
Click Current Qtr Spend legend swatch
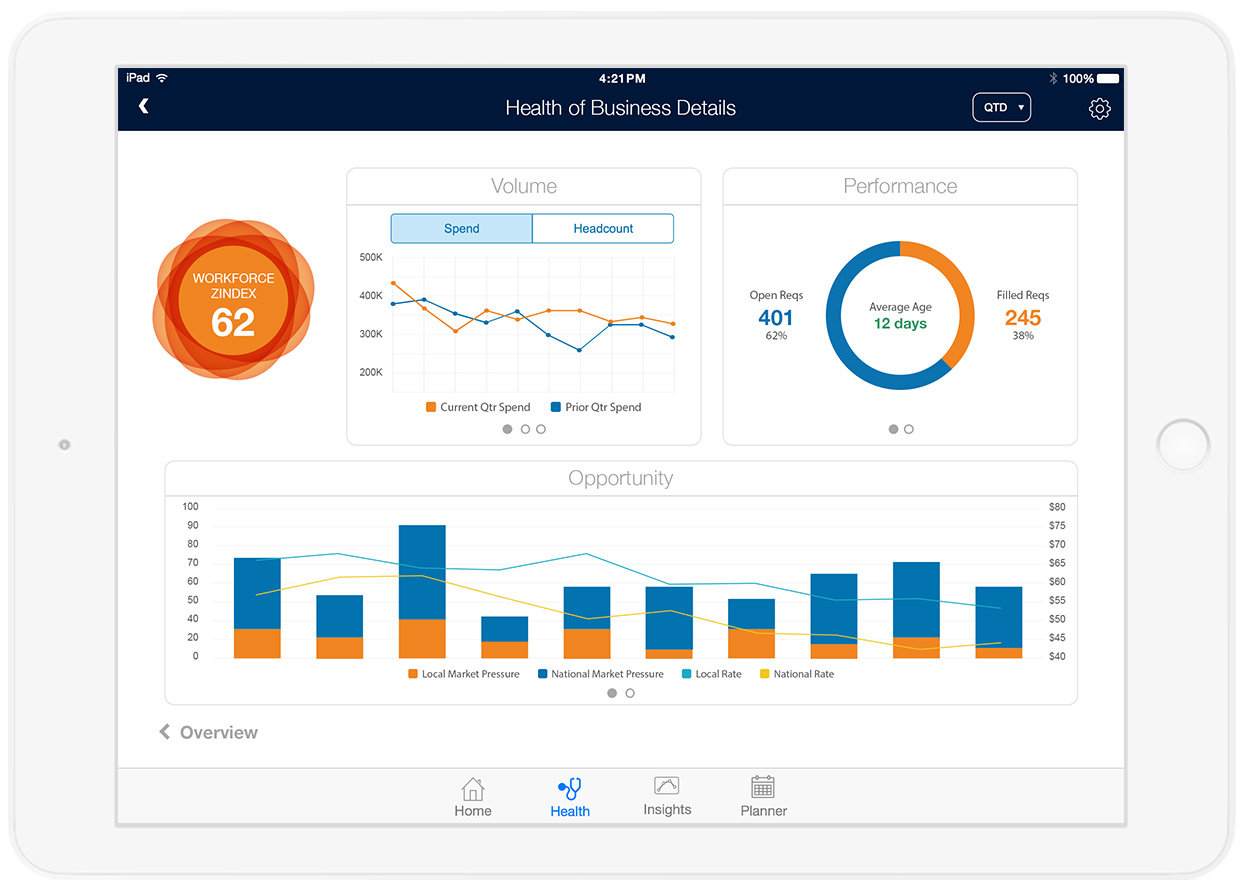click(431, 407)
